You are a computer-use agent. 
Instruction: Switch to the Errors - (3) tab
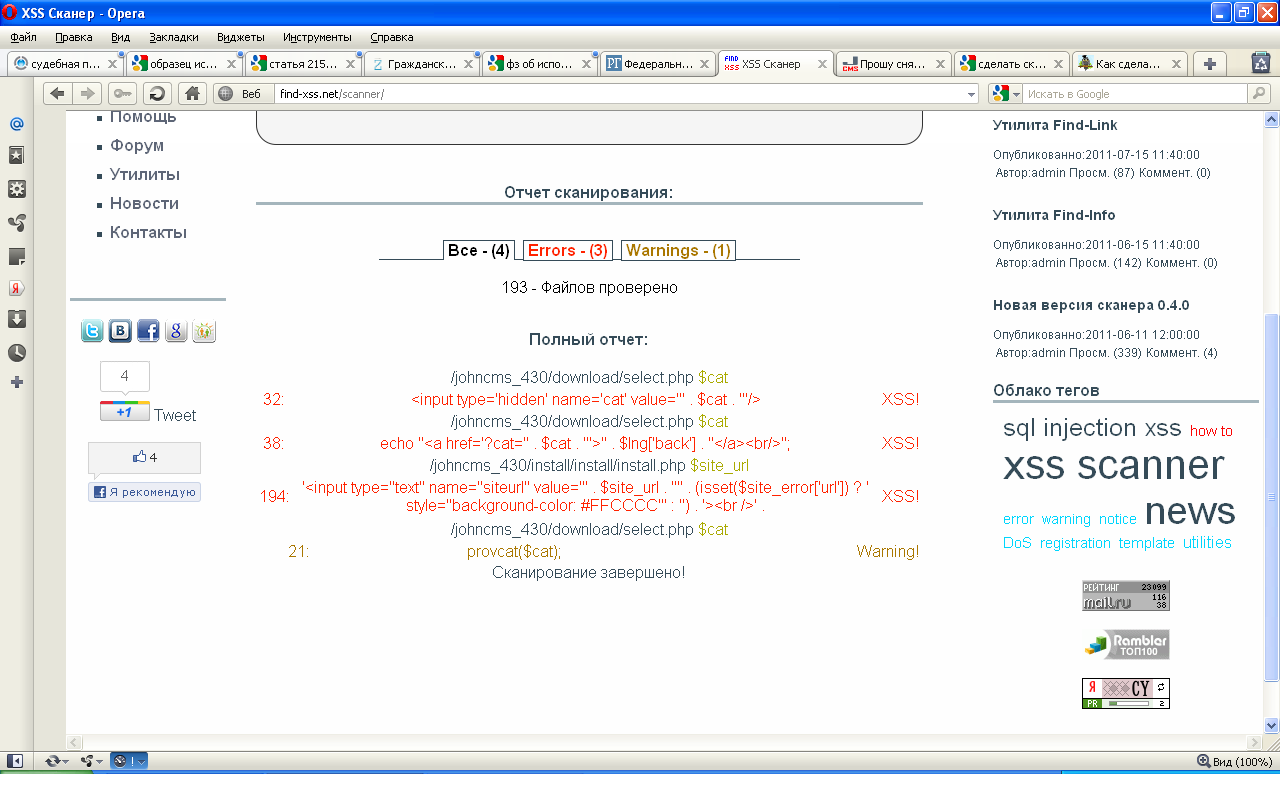click(x=567, y=250)
